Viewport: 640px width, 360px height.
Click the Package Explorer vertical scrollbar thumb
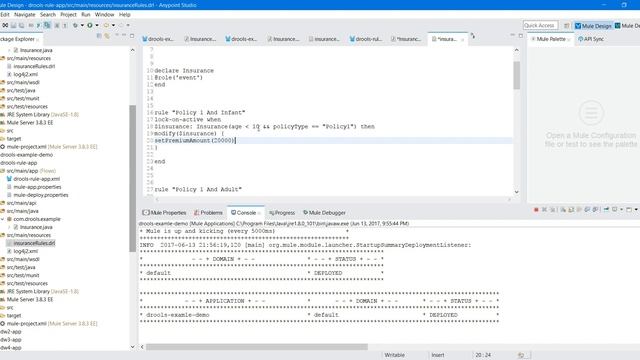132,178
